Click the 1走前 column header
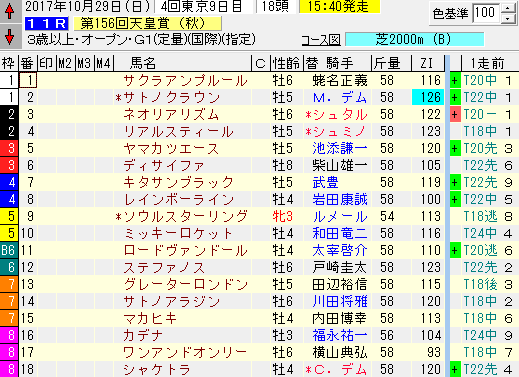The height and width of the screenshot is (377, 519). pos(488,63)
